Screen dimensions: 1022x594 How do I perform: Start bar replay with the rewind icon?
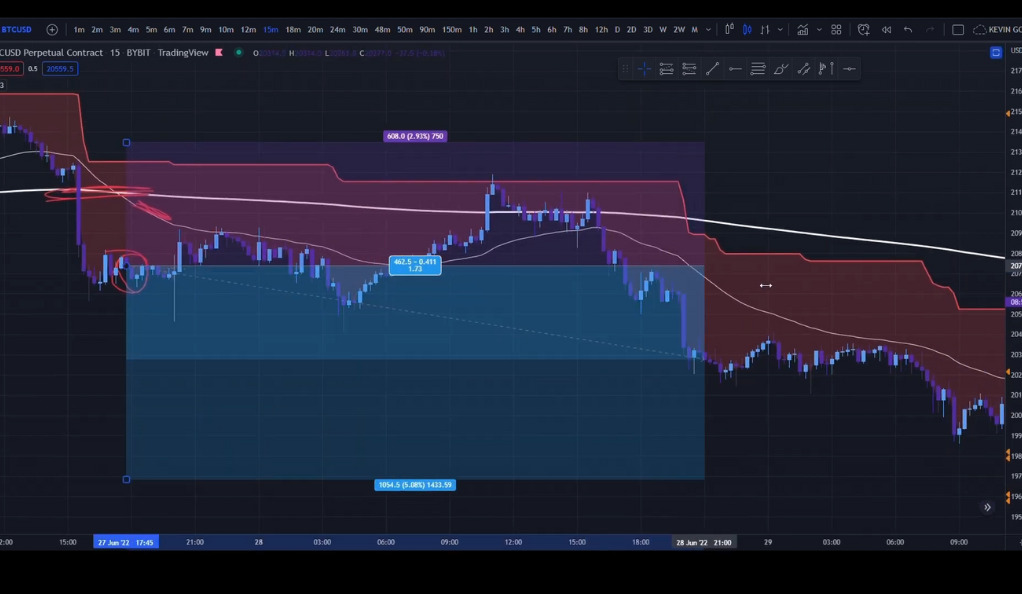click(x=886, y=29)
